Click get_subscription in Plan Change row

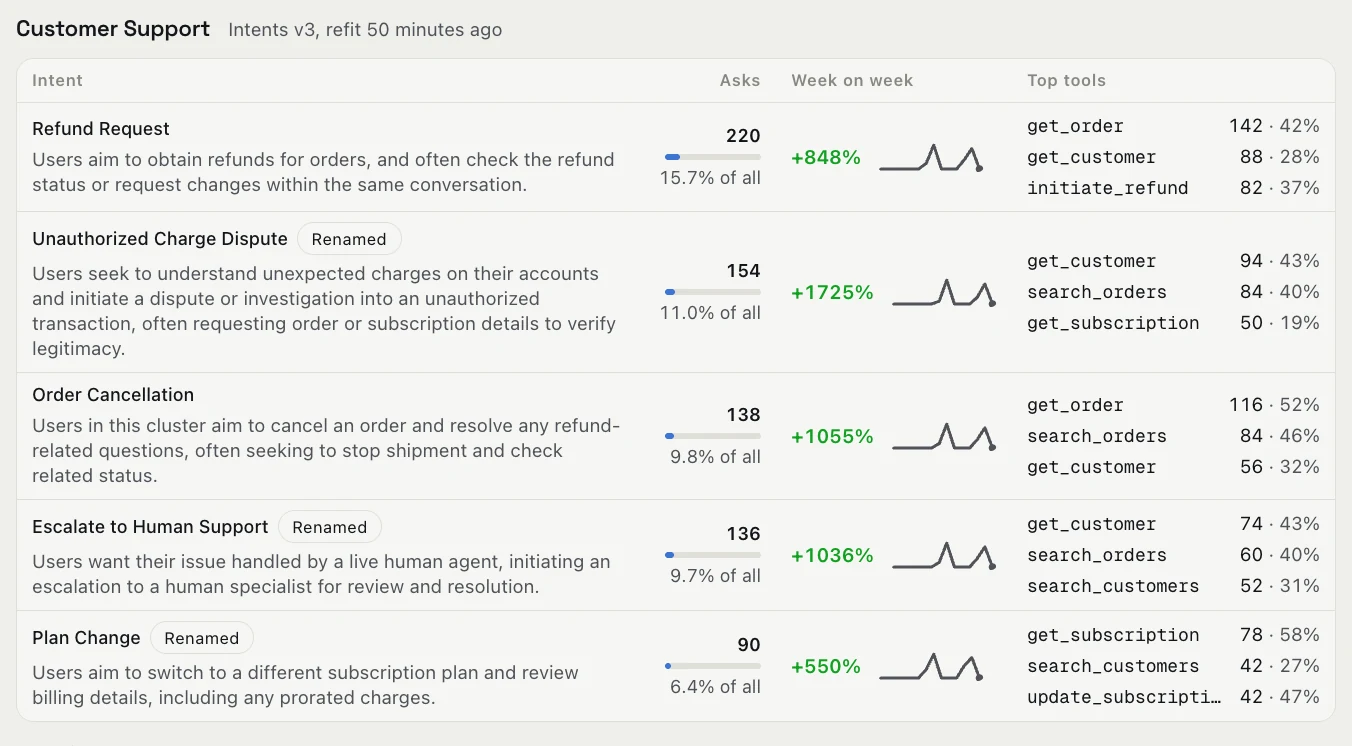[x=1113, y=635]
